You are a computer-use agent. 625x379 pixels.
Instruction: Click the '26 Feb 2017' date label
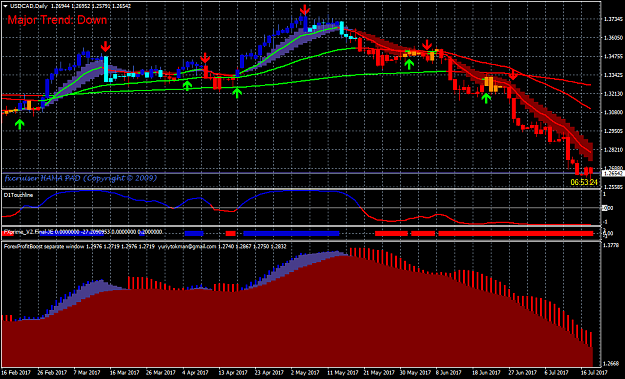pos(53,373)
